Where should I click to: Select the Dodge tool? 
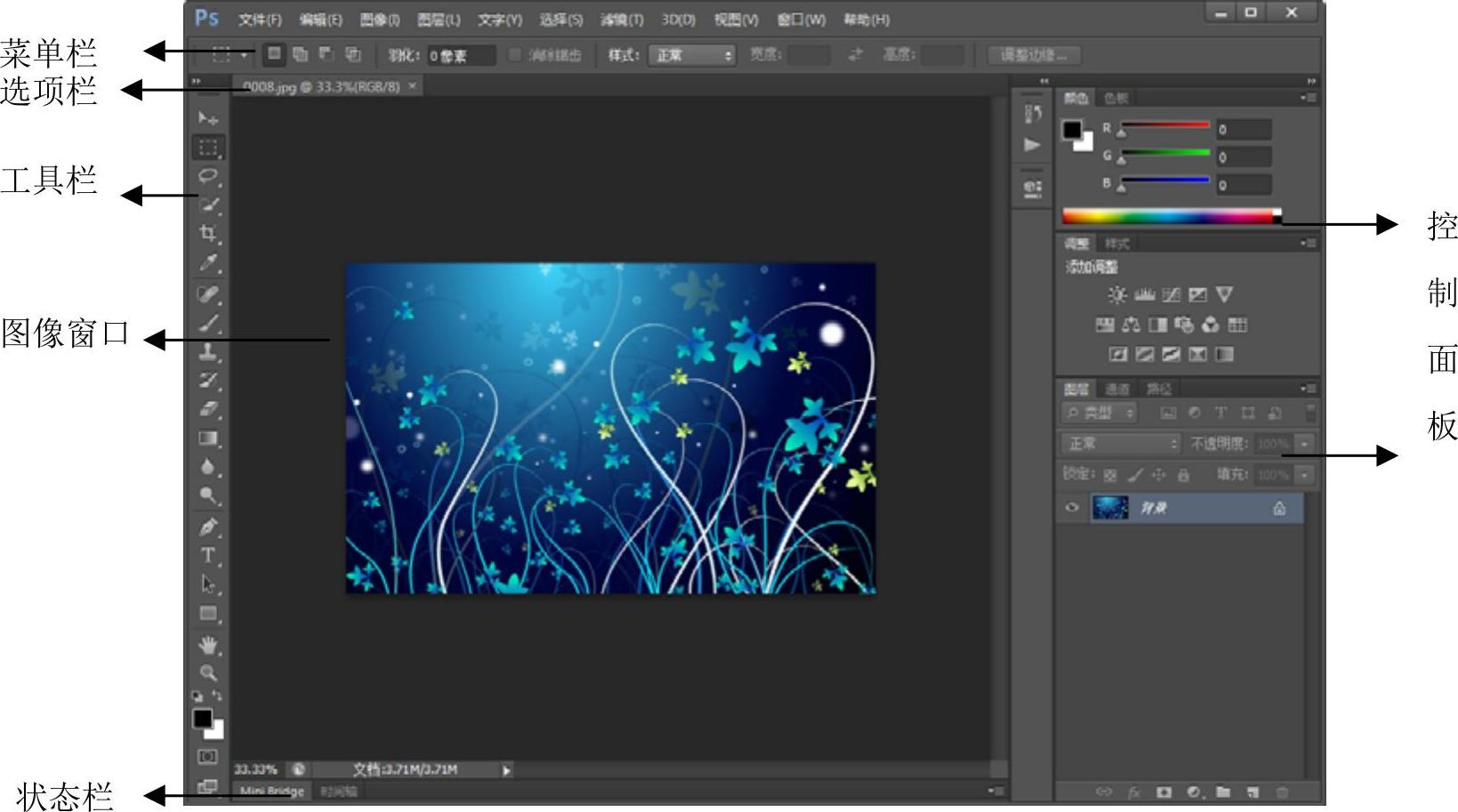(x=208, y=495)
